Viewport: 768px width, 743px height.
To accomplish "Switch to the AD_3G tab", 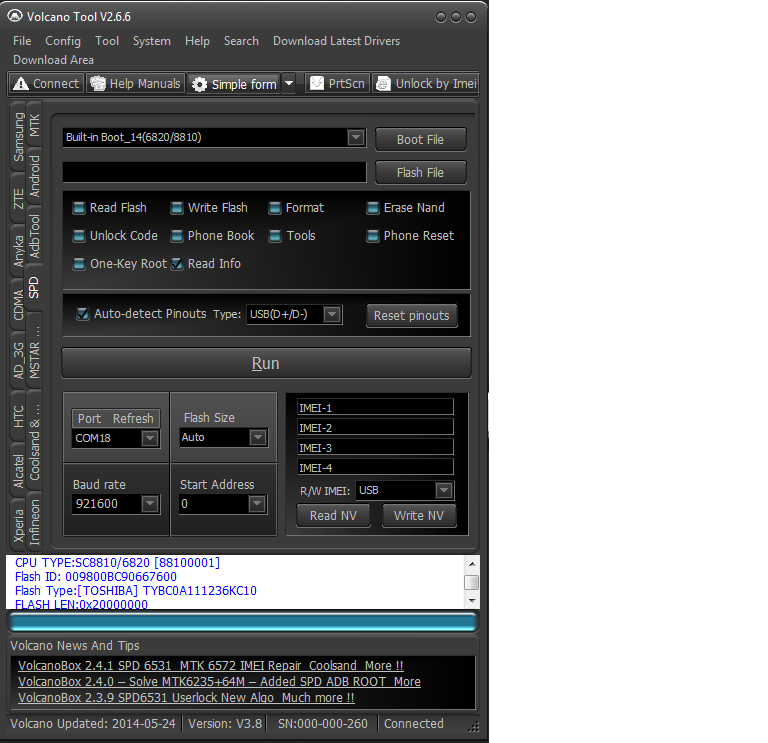I will coord(18,360).
